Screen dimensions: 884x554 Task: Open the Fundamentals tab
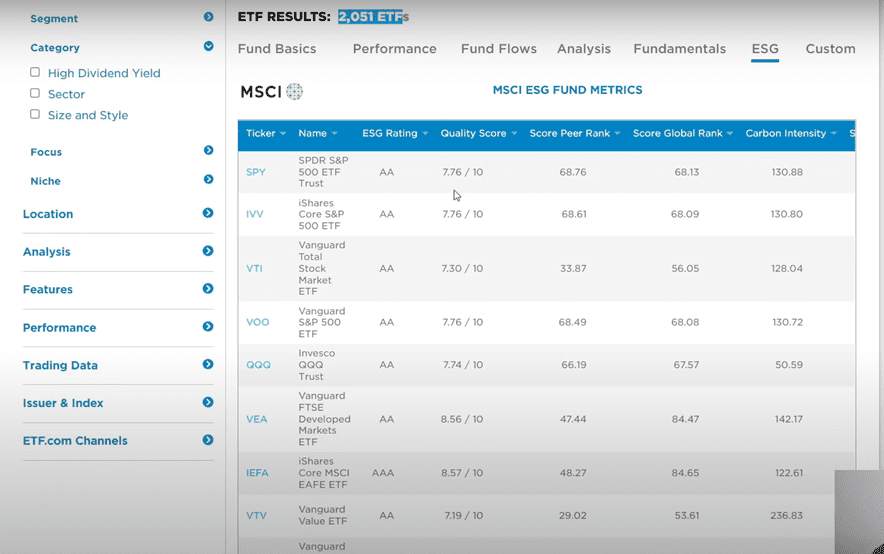(x=679, y=49)
